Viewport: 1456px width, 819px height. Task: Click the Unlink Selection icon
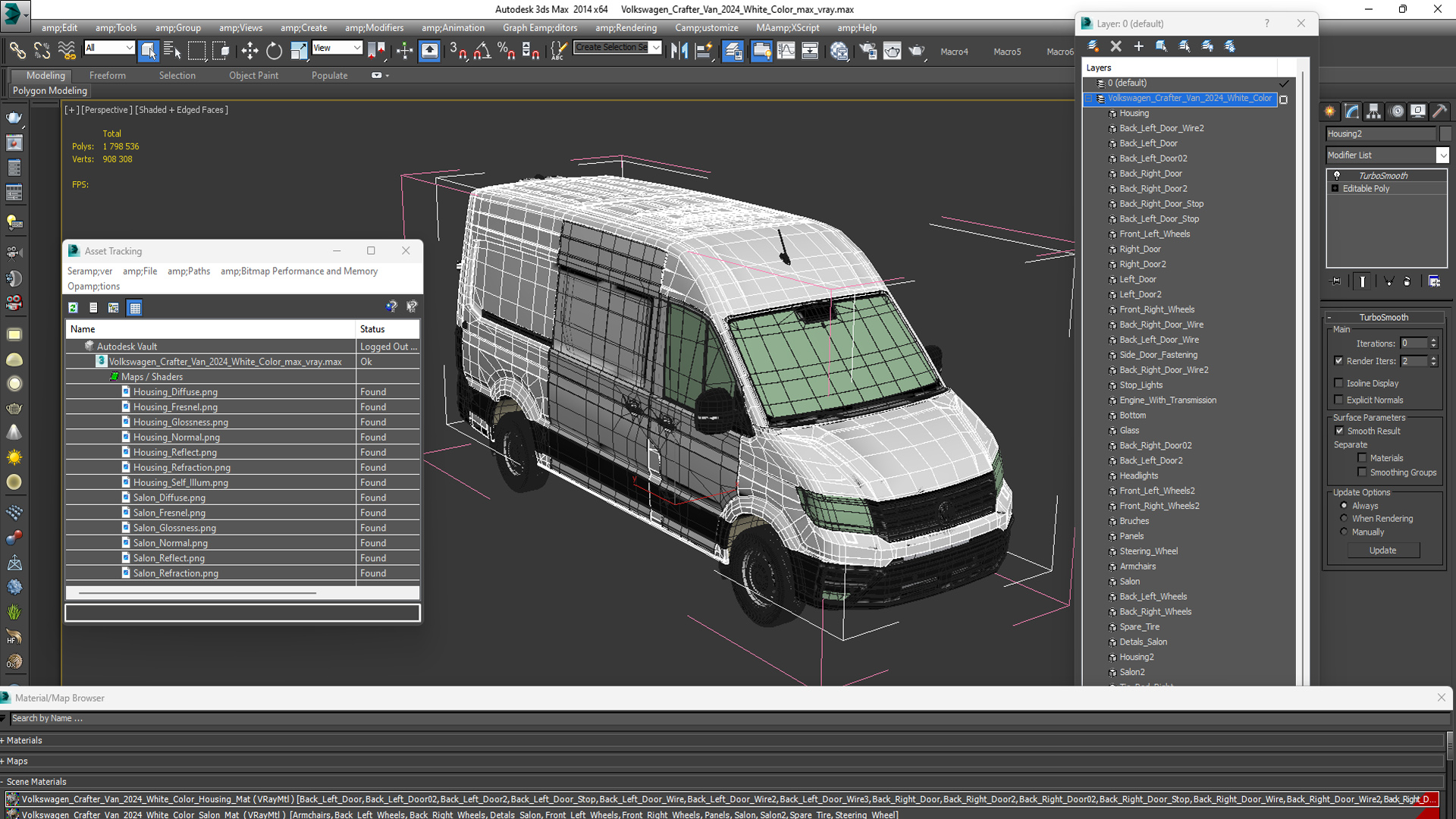(x=42, y=51)
